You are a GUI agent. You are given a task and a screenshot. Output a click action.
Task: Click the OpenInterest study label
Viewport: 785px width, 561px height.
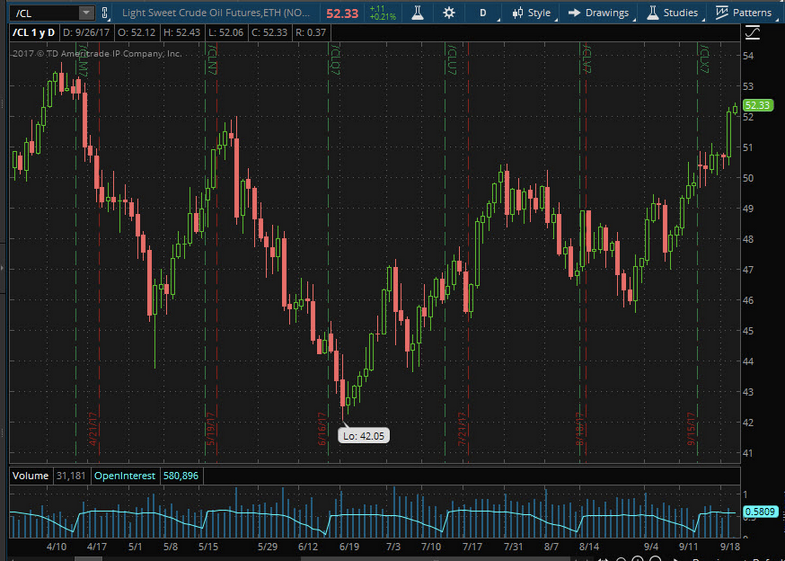point(125,476)
